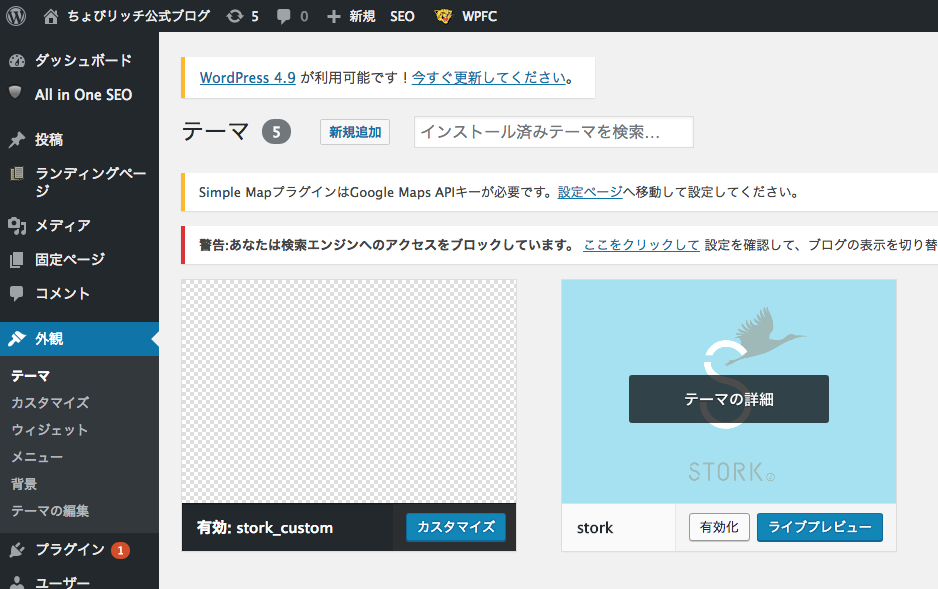Click the 新規追加 button
938x589 pixels.
point(355,132)
